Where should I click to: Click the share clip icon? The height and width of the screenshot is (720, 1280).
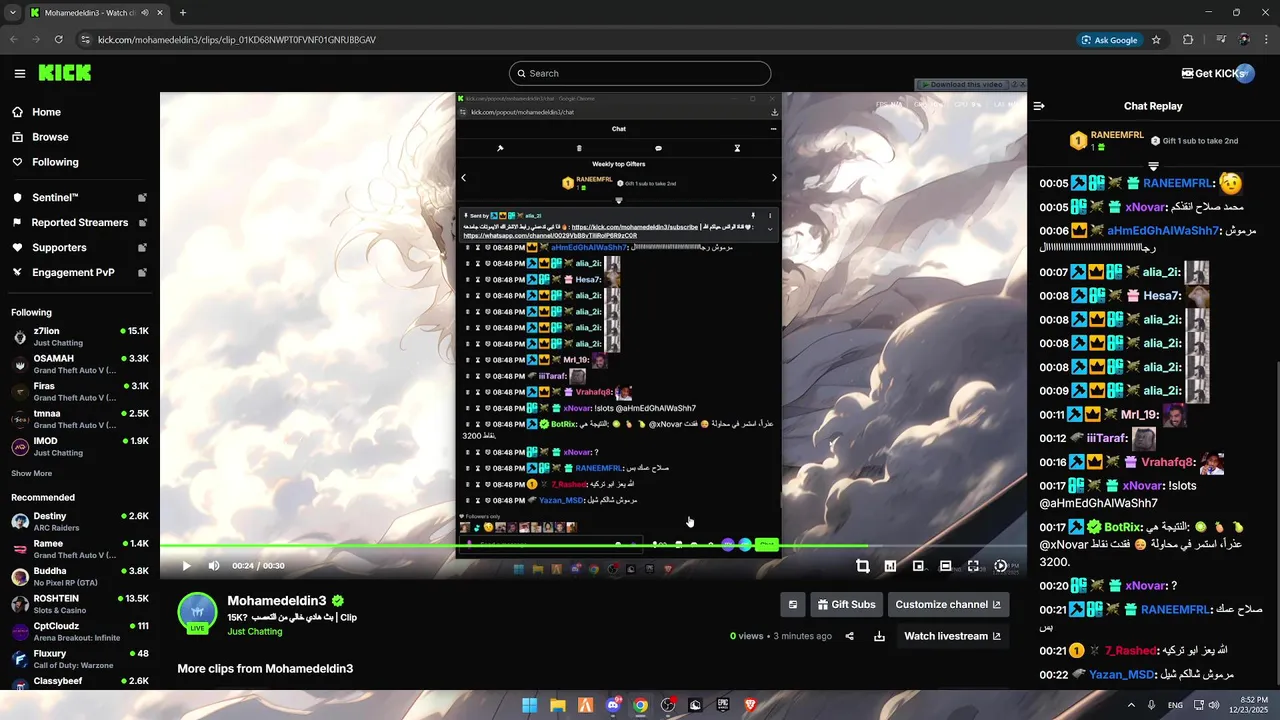click(x=849, y=636)
